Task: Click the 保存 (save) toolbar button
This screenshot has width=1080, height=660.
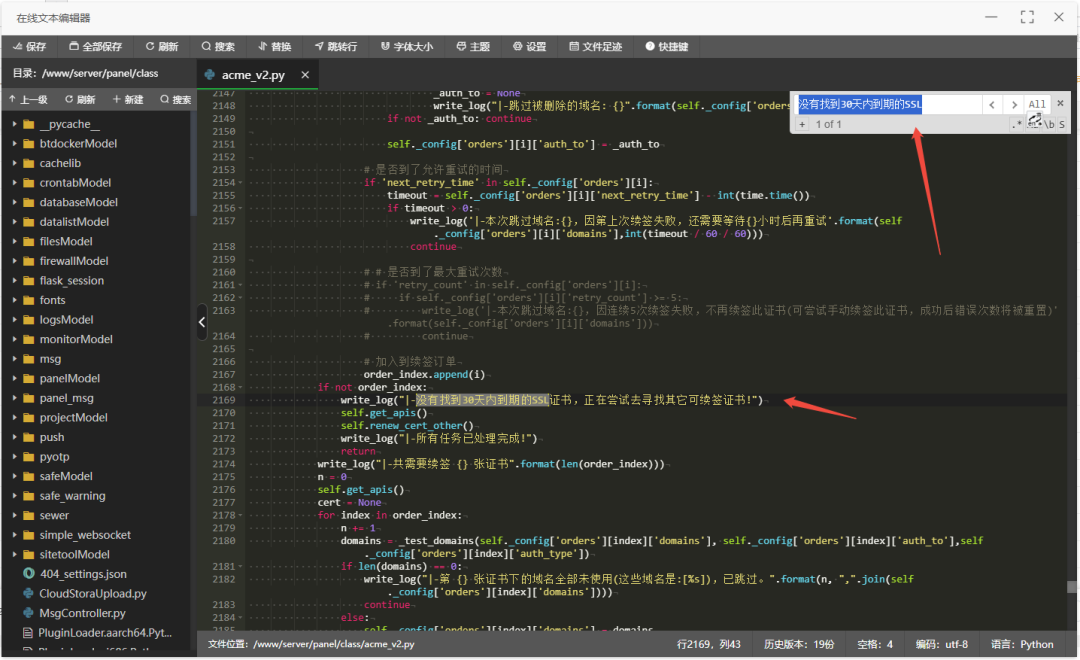Action: 30,47
